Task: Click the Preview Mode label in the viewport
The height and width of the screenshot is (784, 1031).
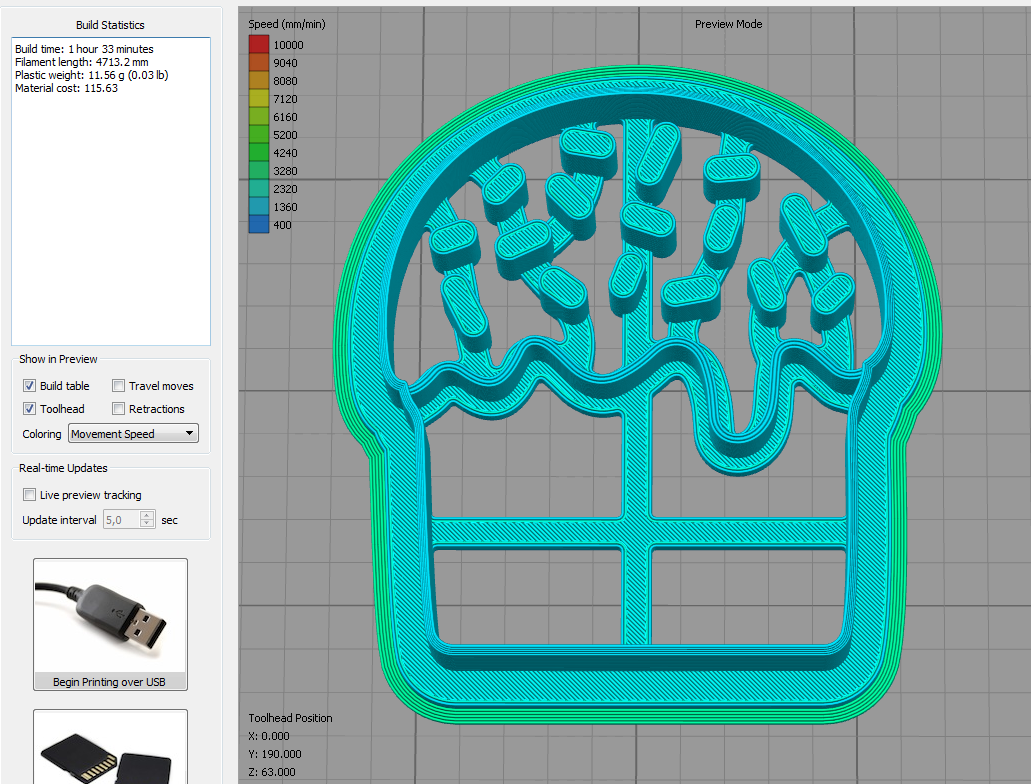Action: [x=728, y=24]
